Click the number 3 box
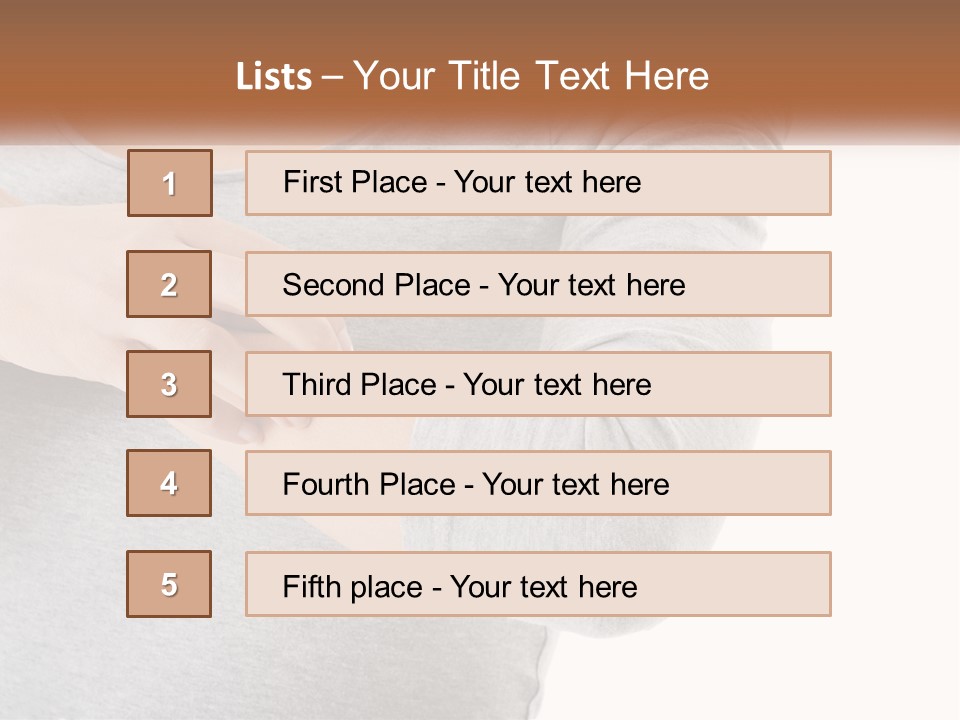Viewport: 960px width, 720px height. tap(169, 384)
